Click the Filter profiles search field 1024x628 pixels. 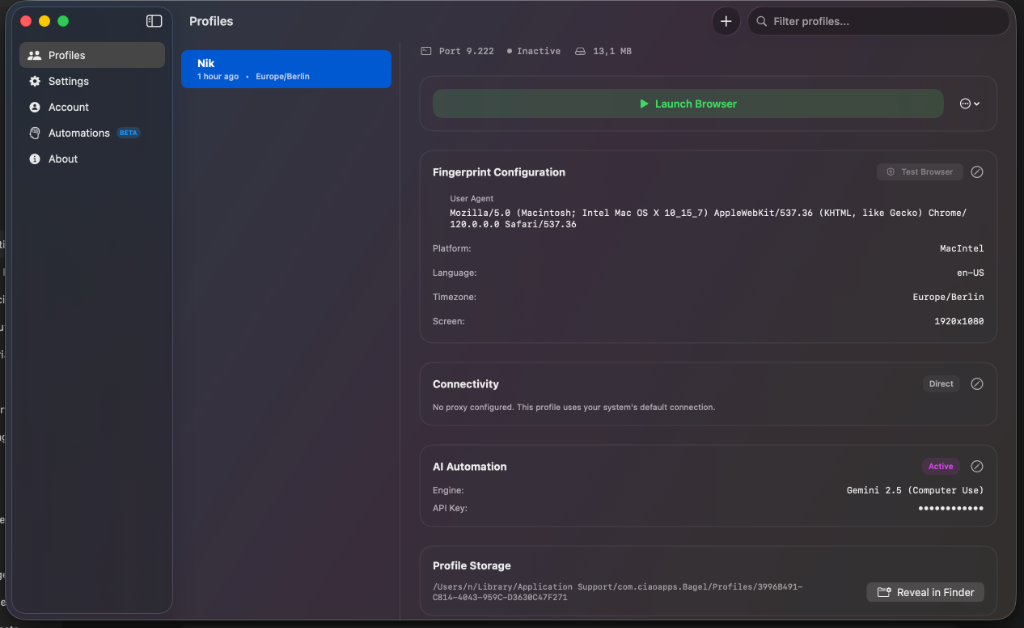click(x=878, y=20)
